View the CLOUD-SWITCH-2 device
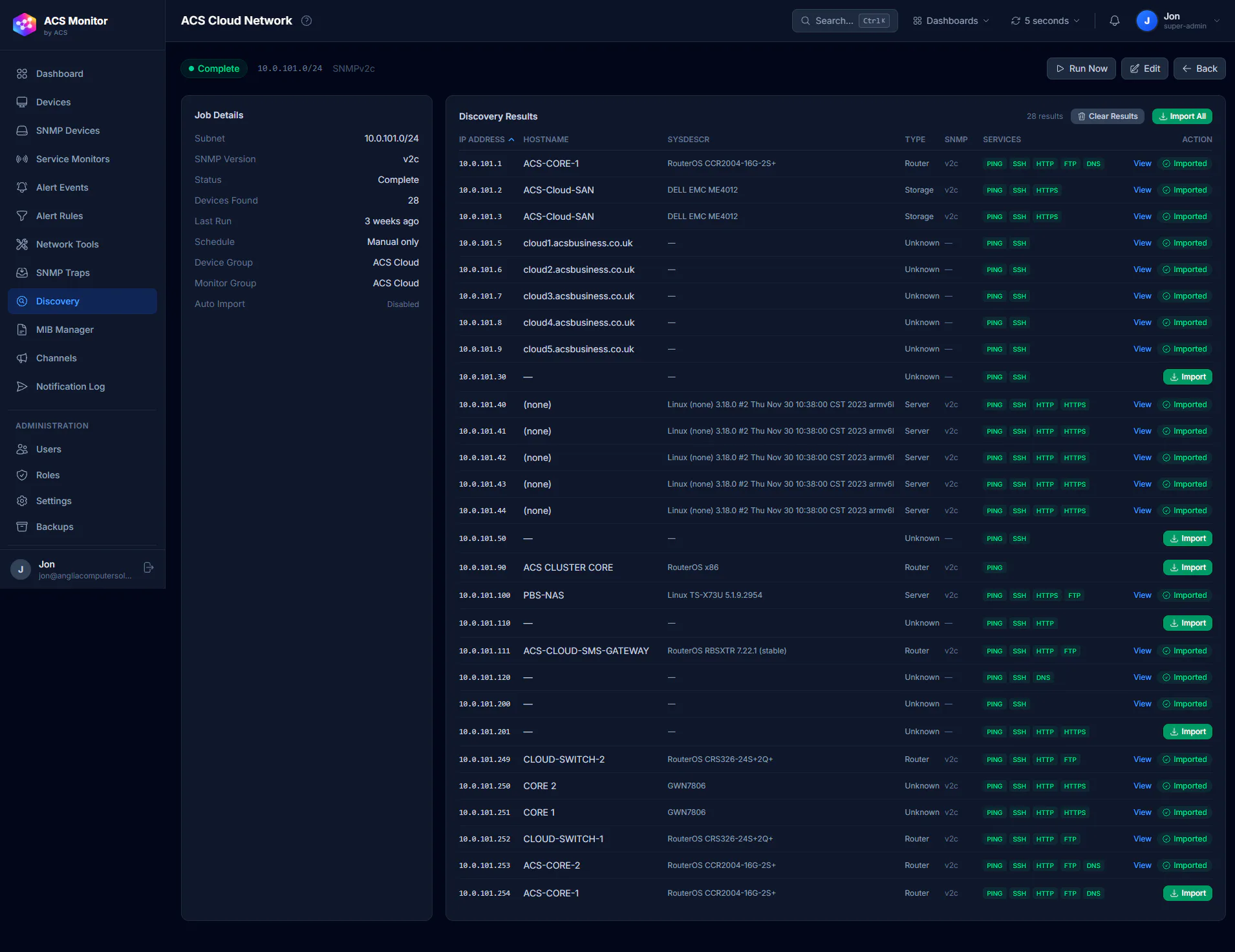The height and width of the screenshot is (952, 1235). coord(1142,759)
